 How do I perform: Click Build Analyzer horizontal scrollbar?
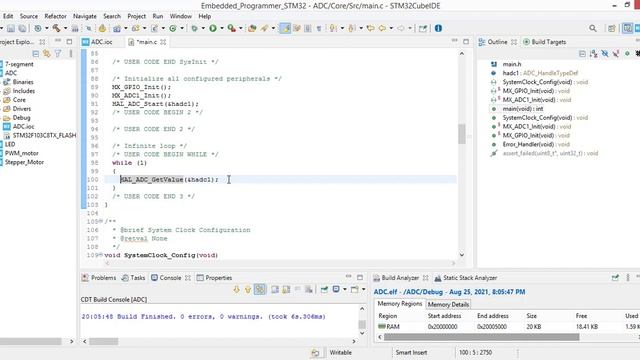point(481,337)
